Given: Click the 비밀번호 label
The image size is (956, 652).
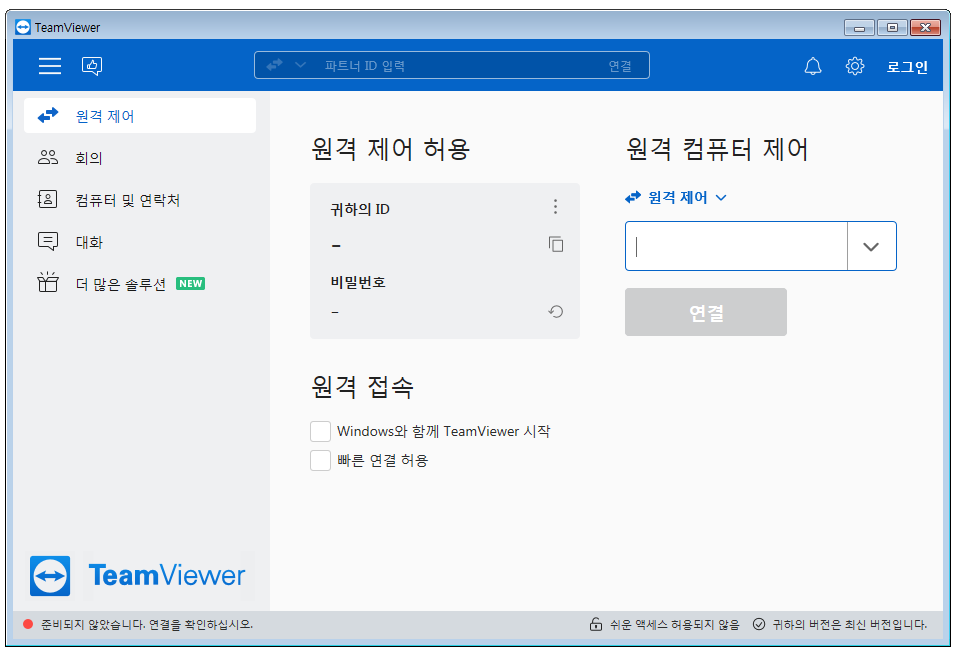Looking at the screenshot, I should coord(358,282).
